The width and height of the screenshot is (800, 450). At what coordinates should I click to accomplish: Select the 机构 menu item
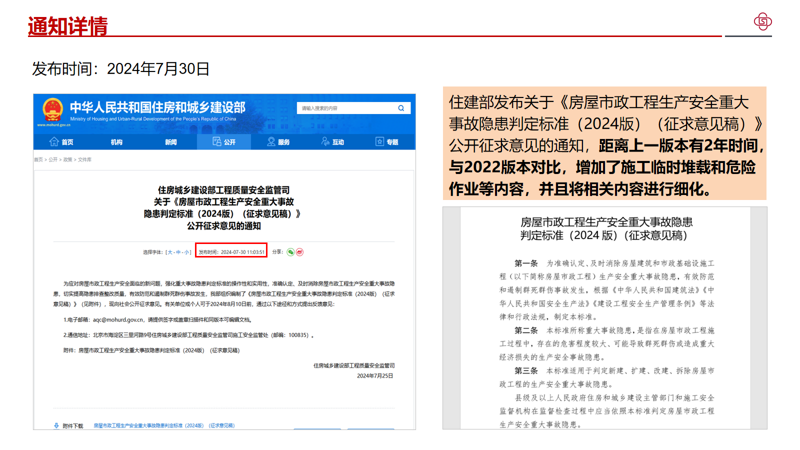point(116,142)
